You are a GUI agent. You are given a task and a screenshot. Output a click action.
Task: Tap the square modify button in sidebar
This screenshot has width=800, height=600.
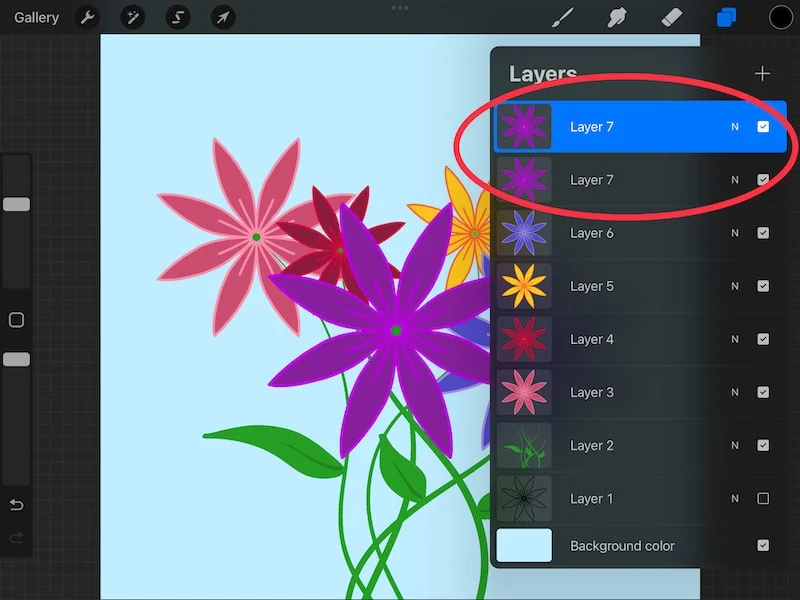point(16,320)
